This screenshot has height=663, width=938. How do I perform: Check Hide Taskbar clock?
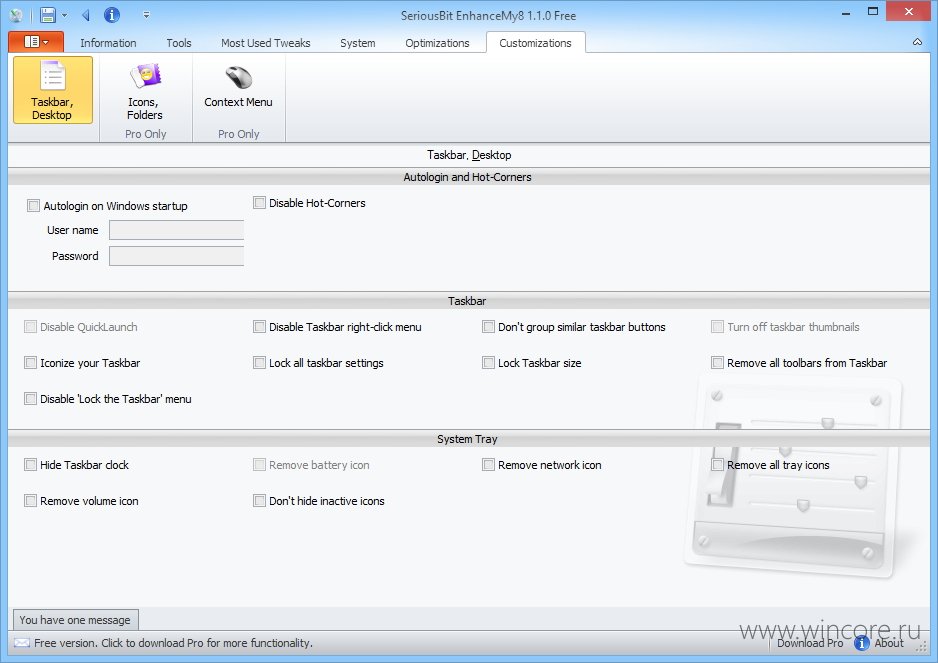(30, 465)
